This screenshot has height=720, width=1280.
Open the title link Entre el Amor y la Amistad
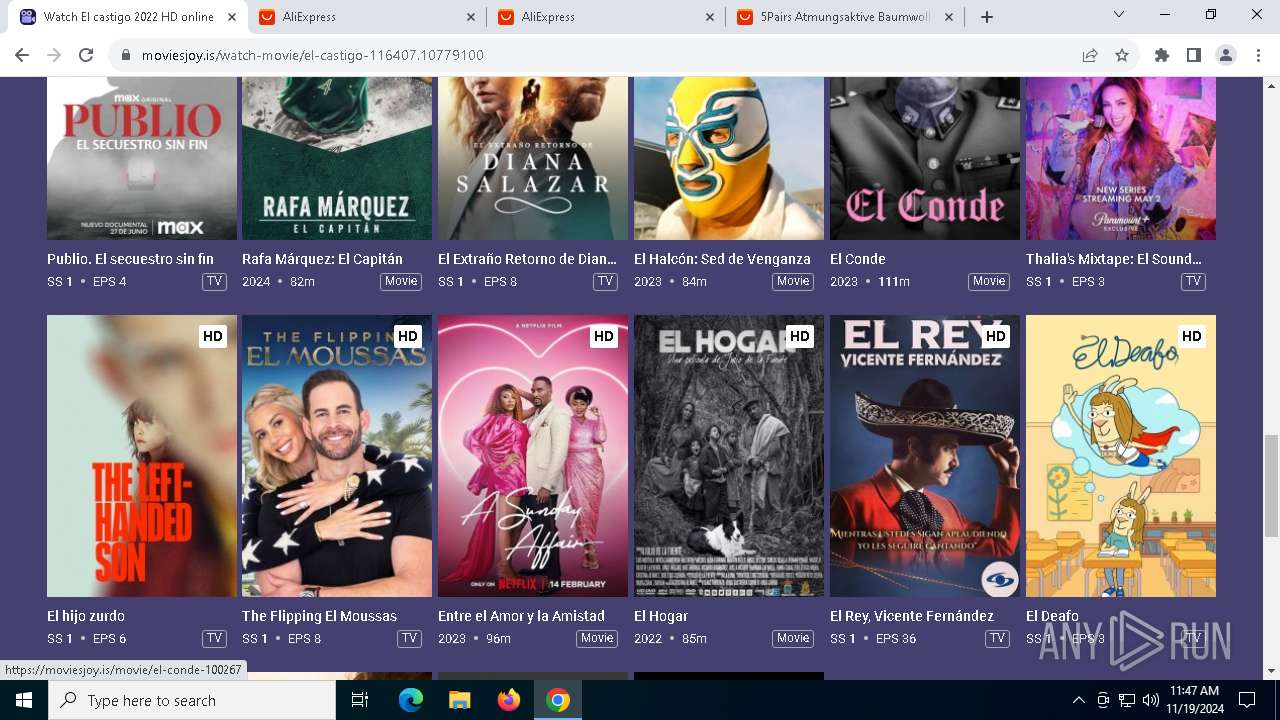521,616
